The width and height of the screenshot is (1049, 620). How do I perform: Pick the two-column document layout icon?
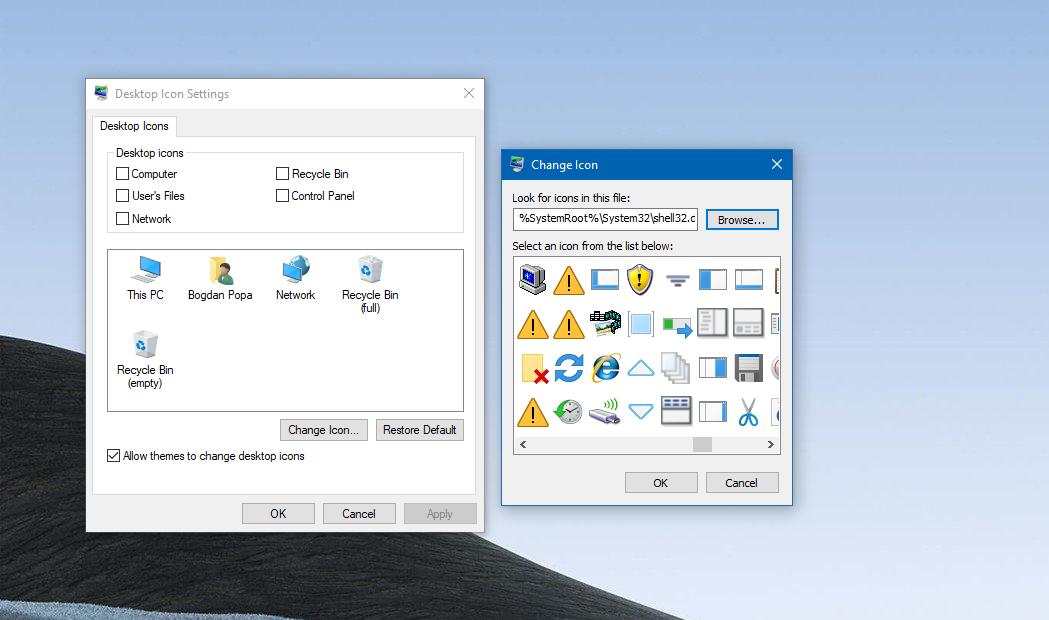(x=712, y=322)
